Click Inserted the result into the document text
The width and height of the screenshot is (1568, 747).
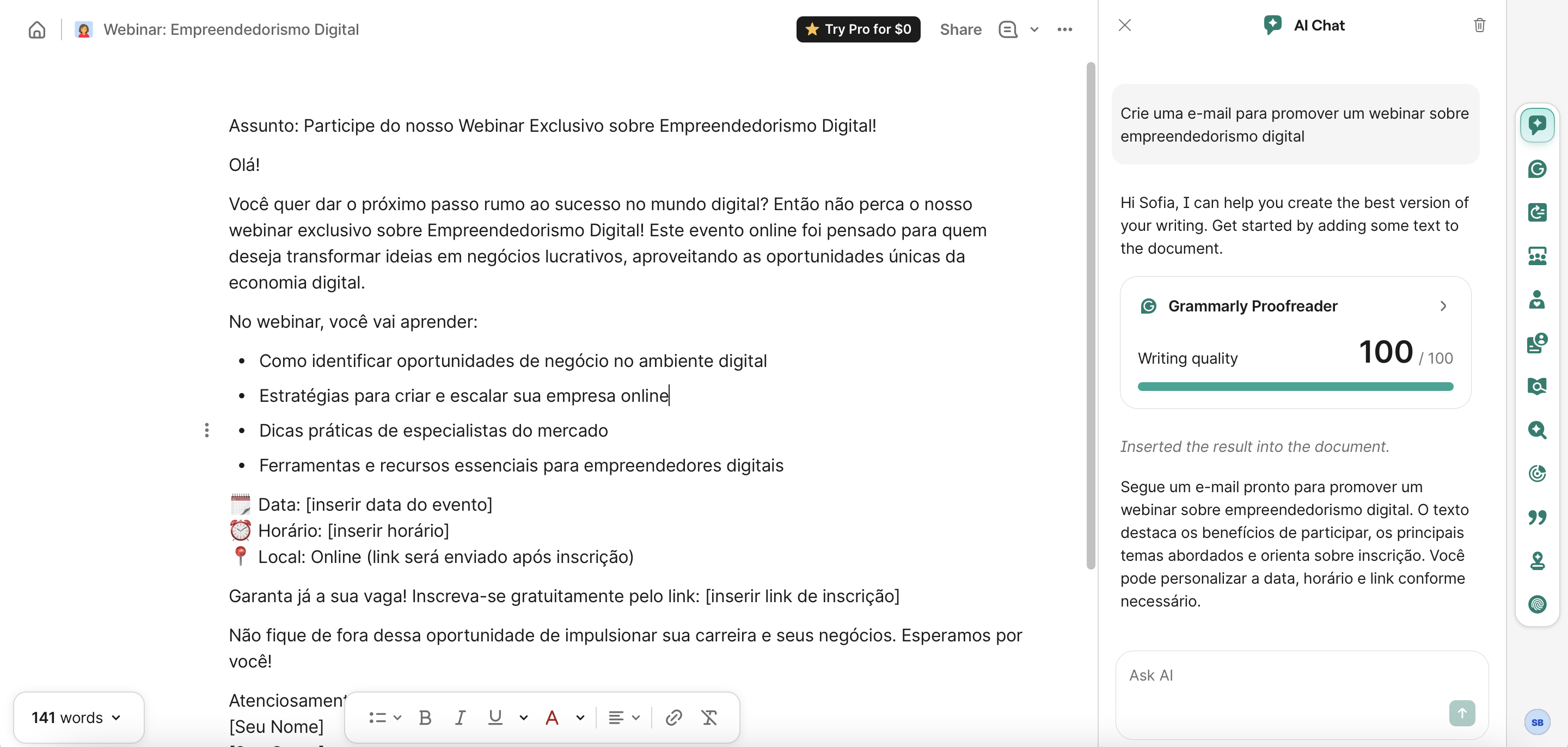point(1254,446)
